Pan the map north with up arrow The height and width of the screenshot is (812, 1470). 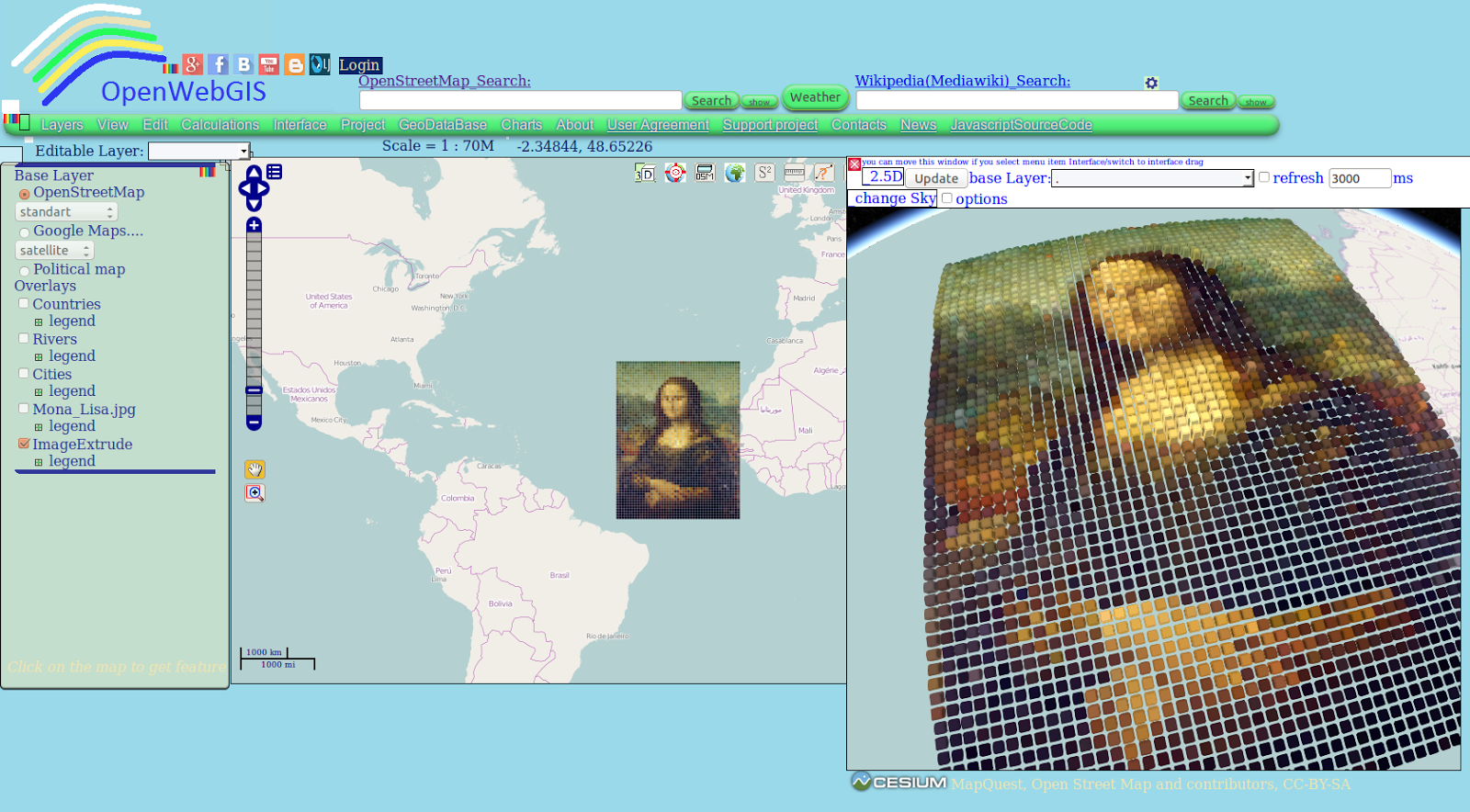click(x=254, y=173)
